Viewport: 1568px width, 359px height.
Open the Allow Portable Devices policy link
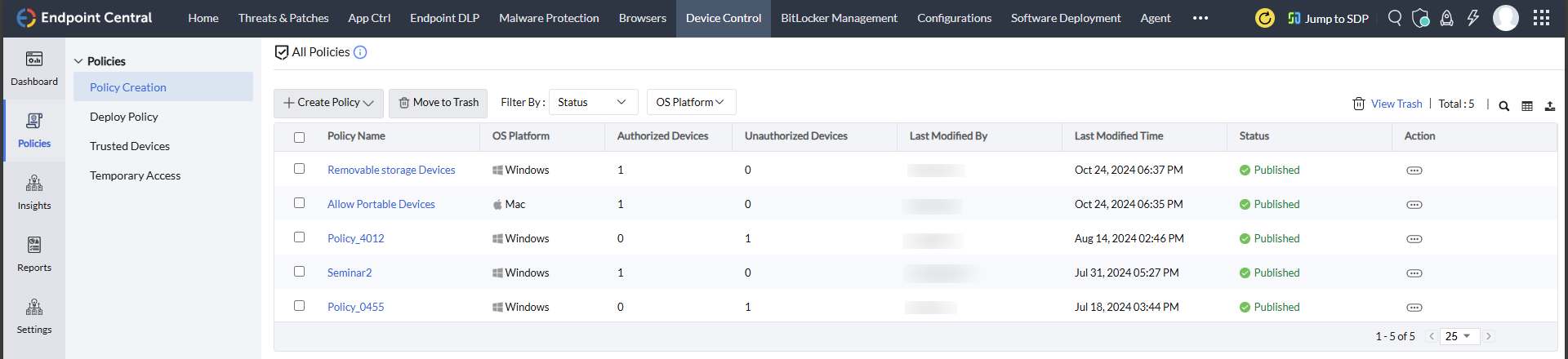[381, 204]
